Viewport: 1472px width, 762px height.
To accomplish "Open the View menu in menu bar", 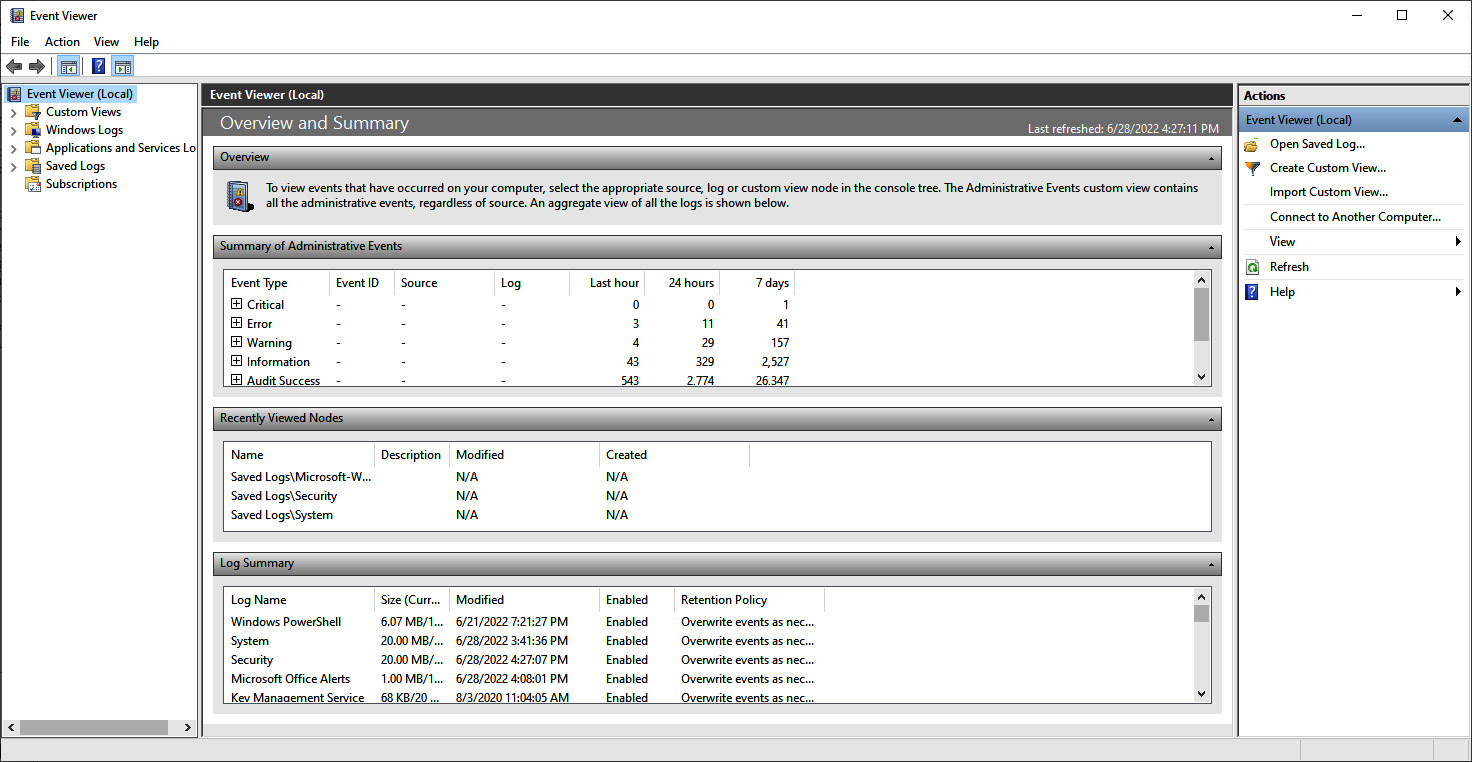I will click(106, 42).
